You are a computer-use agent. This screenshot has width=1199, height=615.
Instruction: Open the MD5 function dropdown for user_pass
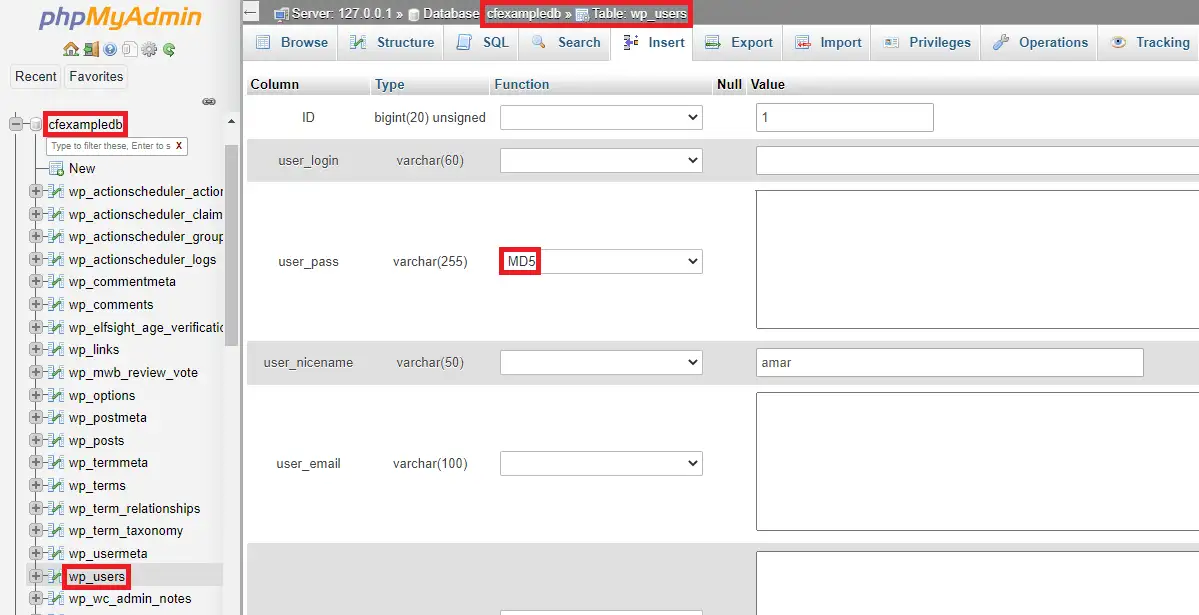pyautogui.click(x=601, y=262)
